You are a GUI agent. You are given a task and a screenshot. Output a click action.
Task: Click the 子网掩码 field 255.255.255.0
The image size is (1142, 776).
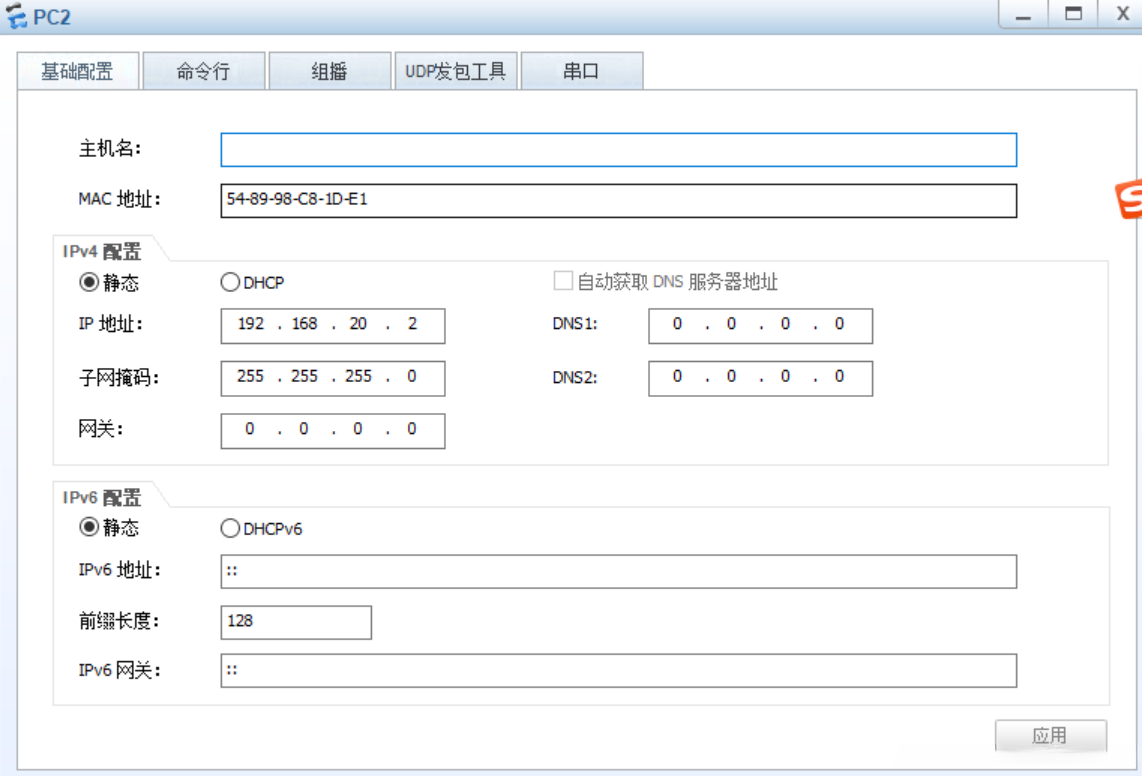coord(333,378)
